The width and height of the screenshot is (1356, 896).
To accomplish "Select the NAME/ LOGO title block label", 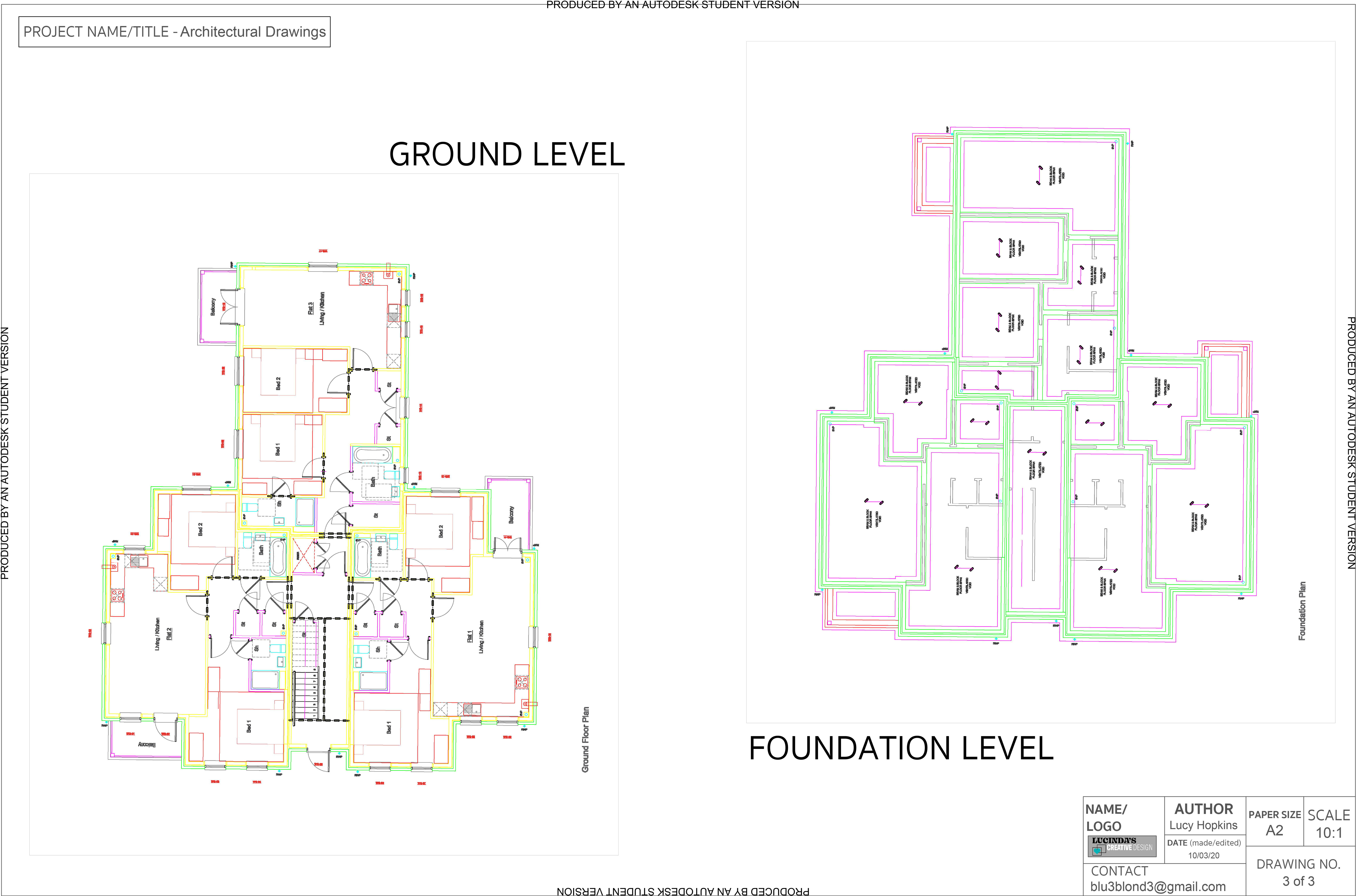I will point(1106,818).
